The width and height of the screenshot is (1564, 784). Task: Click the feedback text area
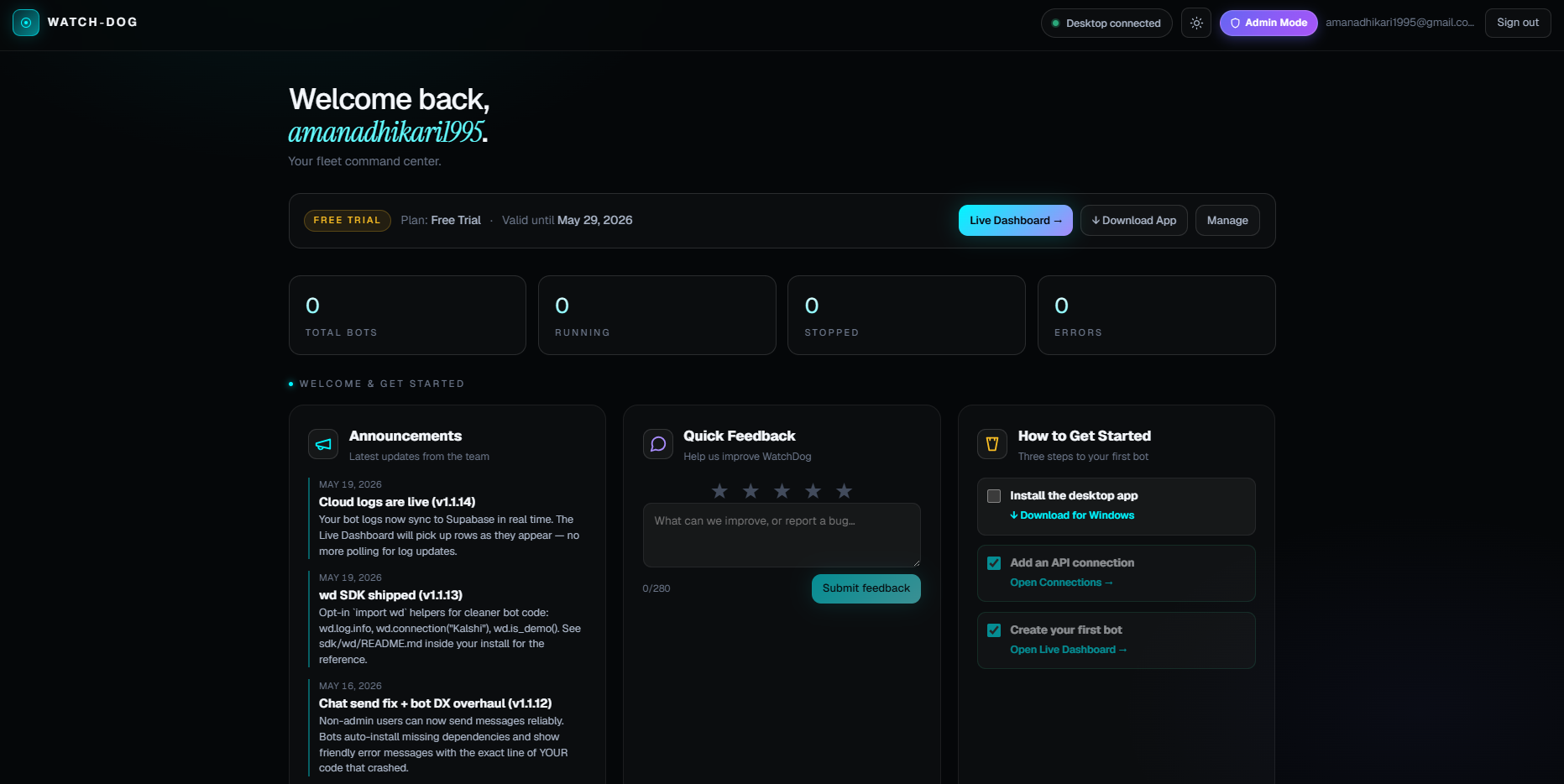point(782,535)
